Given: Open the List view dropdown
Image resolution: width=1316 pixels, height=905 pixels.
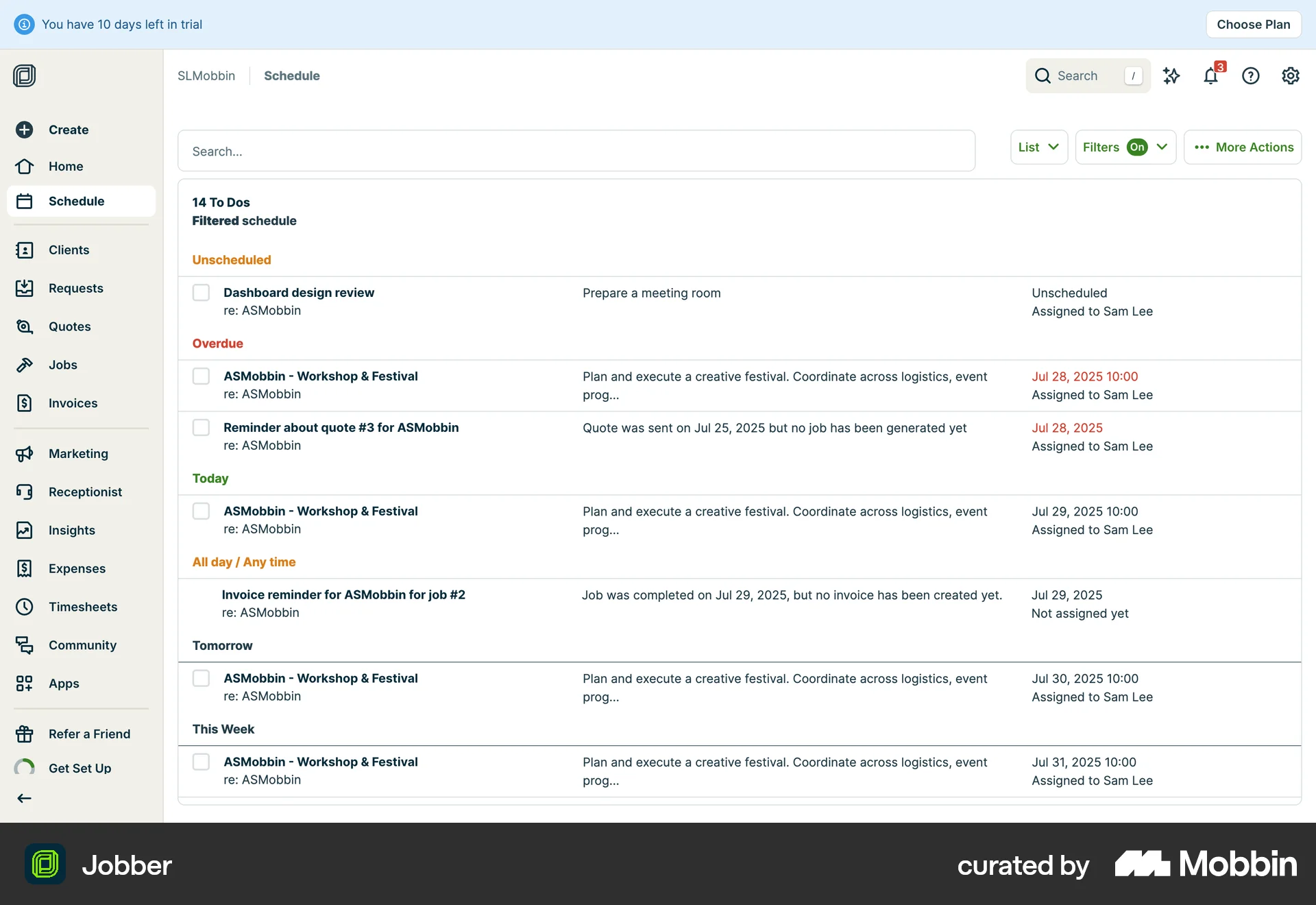Looking at the screenshot, I should click(1038, 147).
